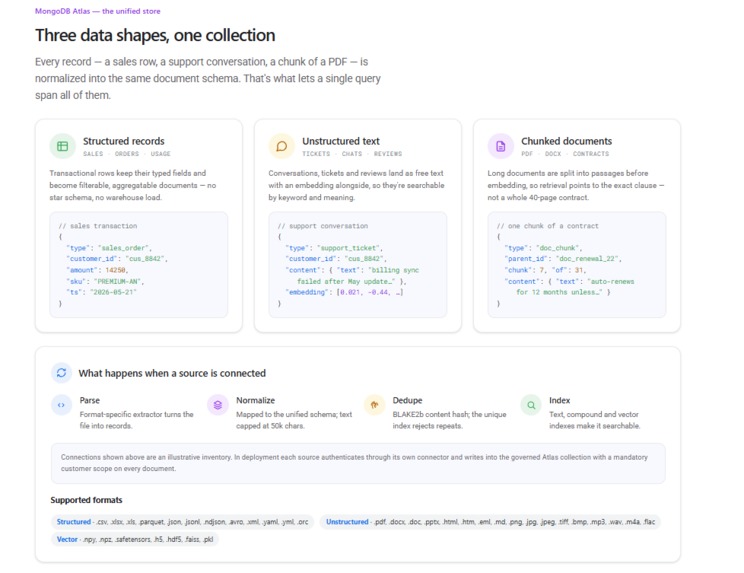Click 'What happens when a source is connected'
Viewport: 744px width, 573px height.
point(172,373)
